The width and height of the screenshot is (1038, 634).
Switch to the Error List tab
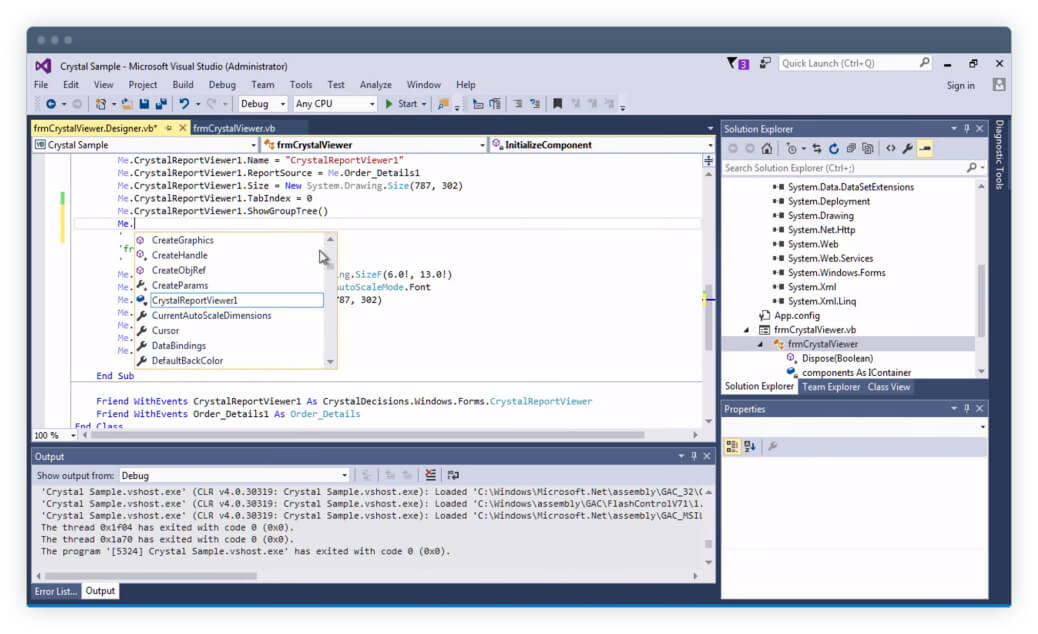[x=56, y=591]
